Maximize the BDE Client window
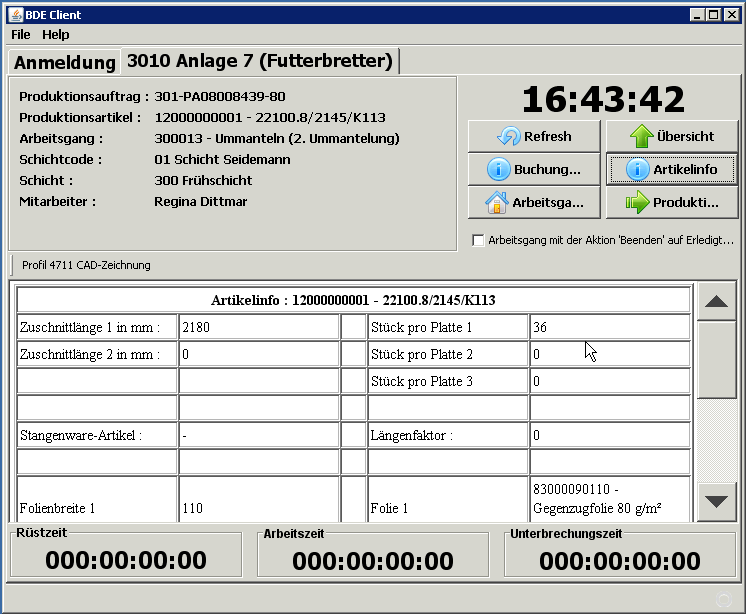This screenshot has width=746, height=614. (x=714, y=15)
